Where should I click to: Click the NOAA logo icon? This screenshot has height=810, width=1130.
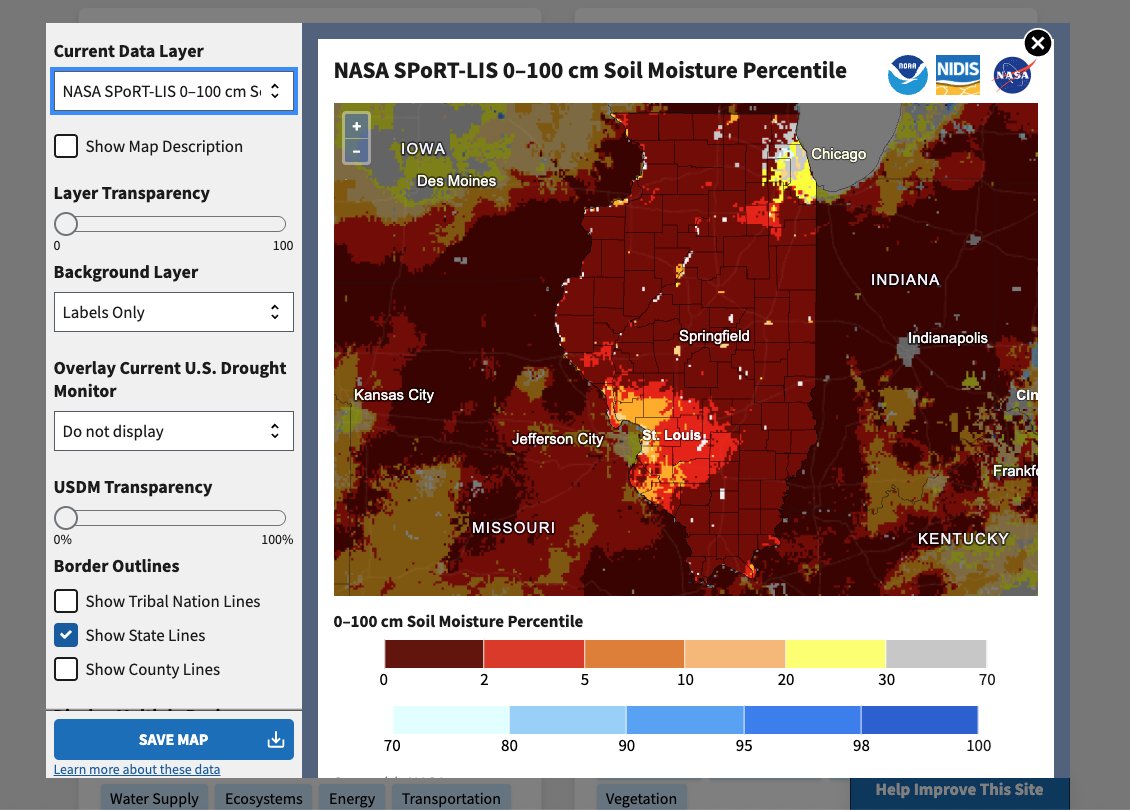907,76
